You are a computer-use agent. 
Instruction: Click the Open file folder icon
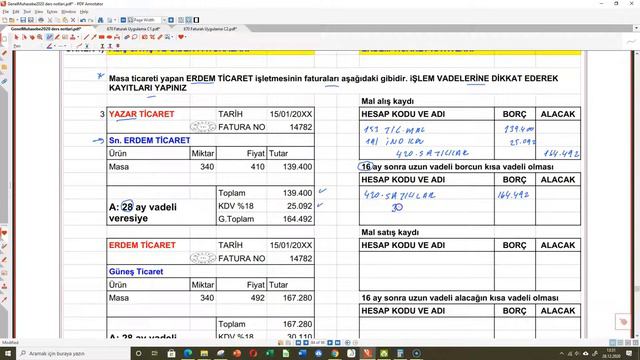12,20
